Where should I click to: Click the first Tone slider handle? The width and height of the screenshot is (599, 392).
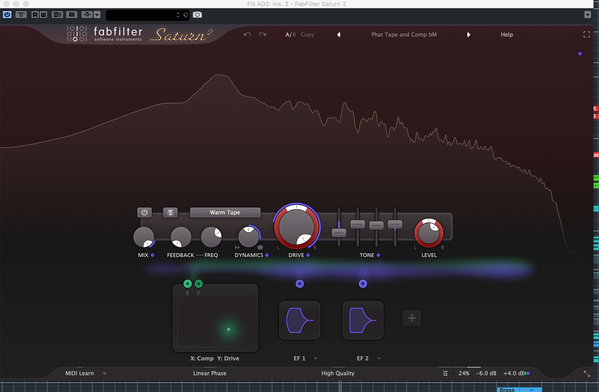[x=339, y=232]
